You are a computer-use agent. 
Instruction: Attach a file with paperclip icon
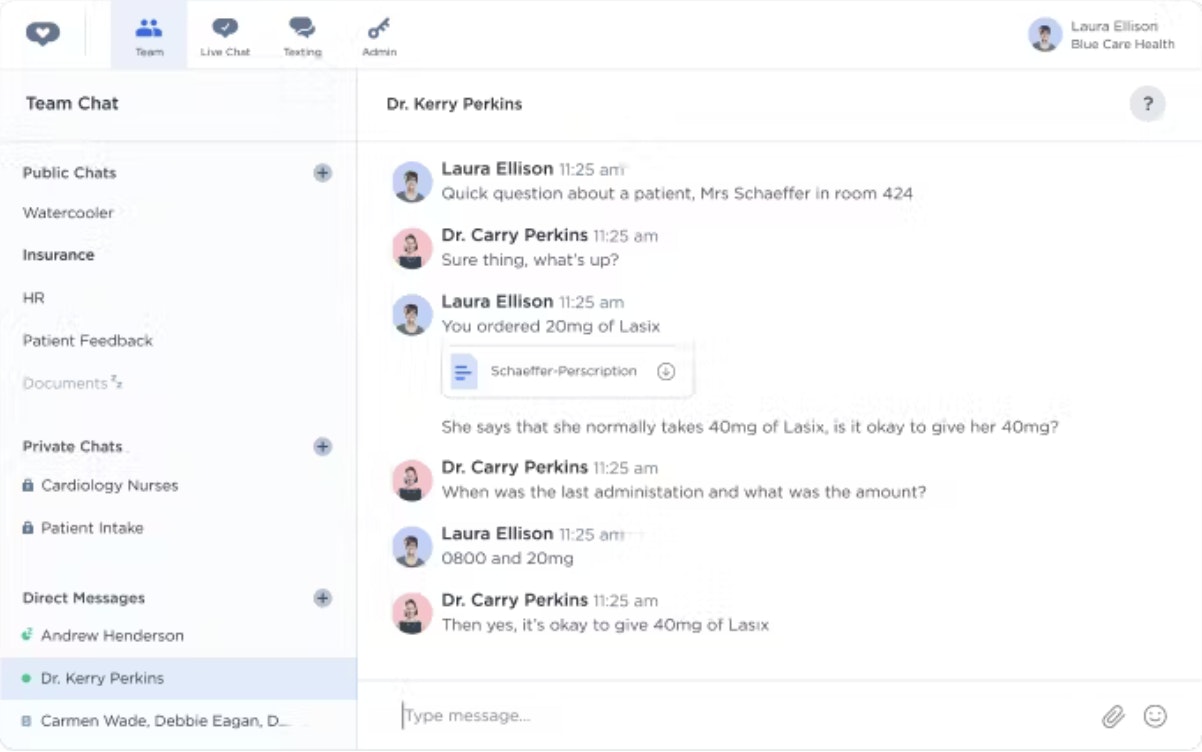(x=1113, y=716)
